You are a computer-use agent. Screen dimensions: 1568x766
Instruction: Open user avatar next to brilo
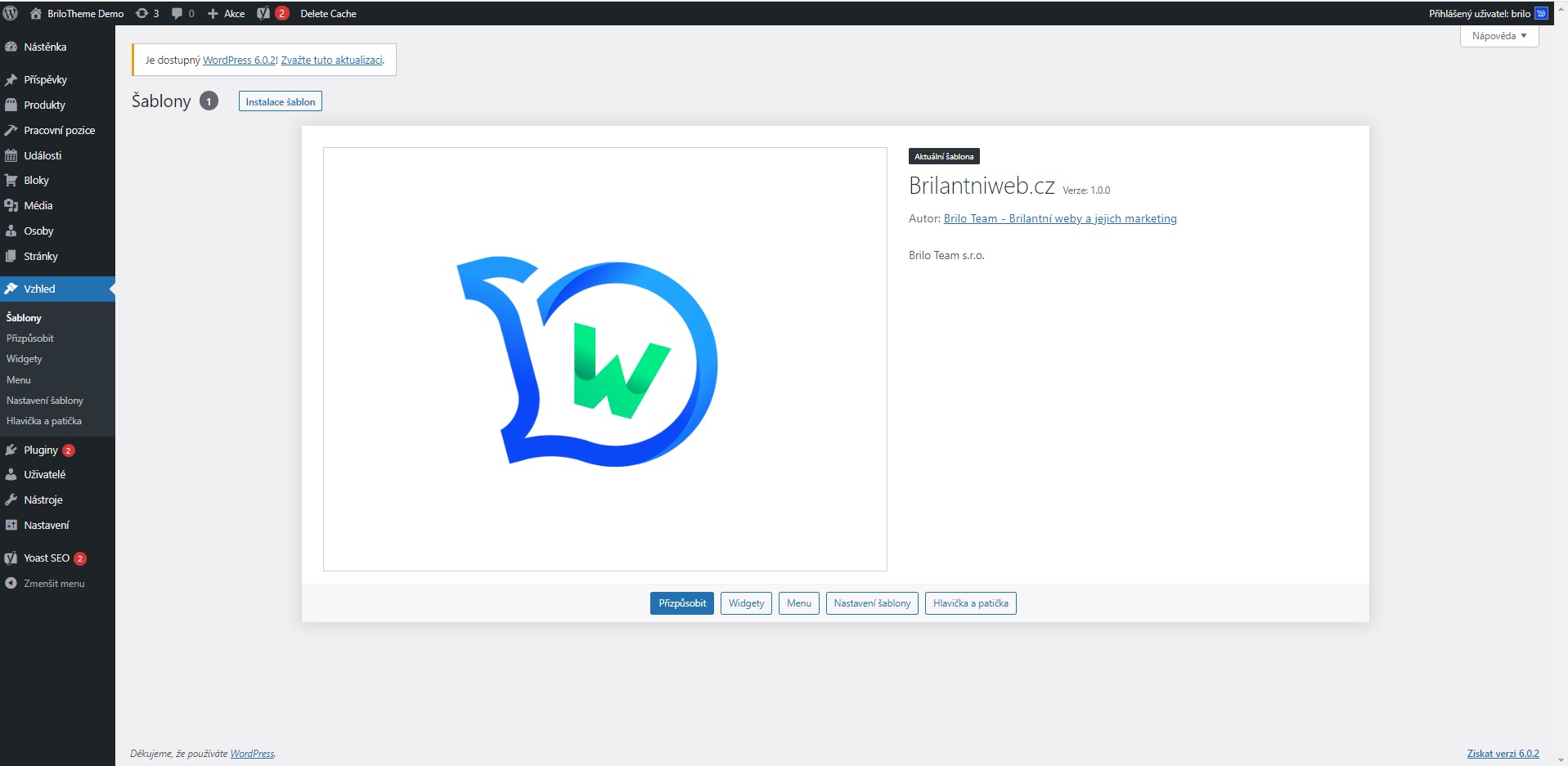(x=1541, y=13)
